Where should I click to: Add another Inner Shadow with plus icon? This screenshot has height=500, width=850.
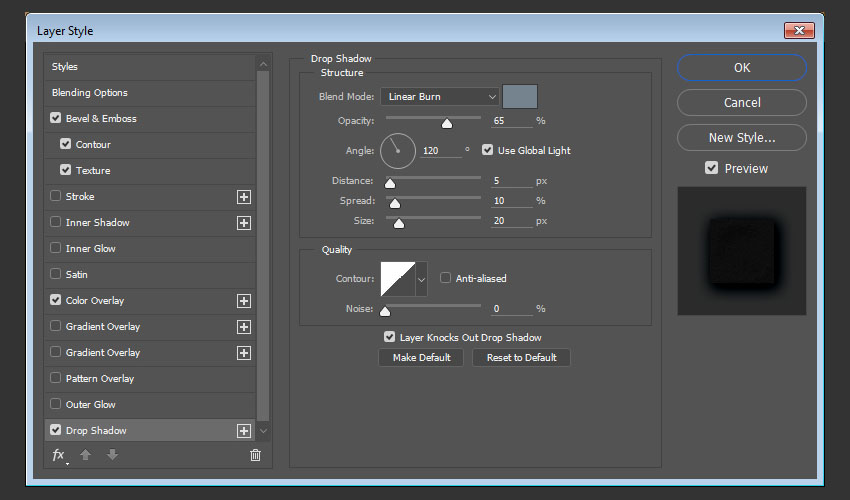[x=243, y=223]
